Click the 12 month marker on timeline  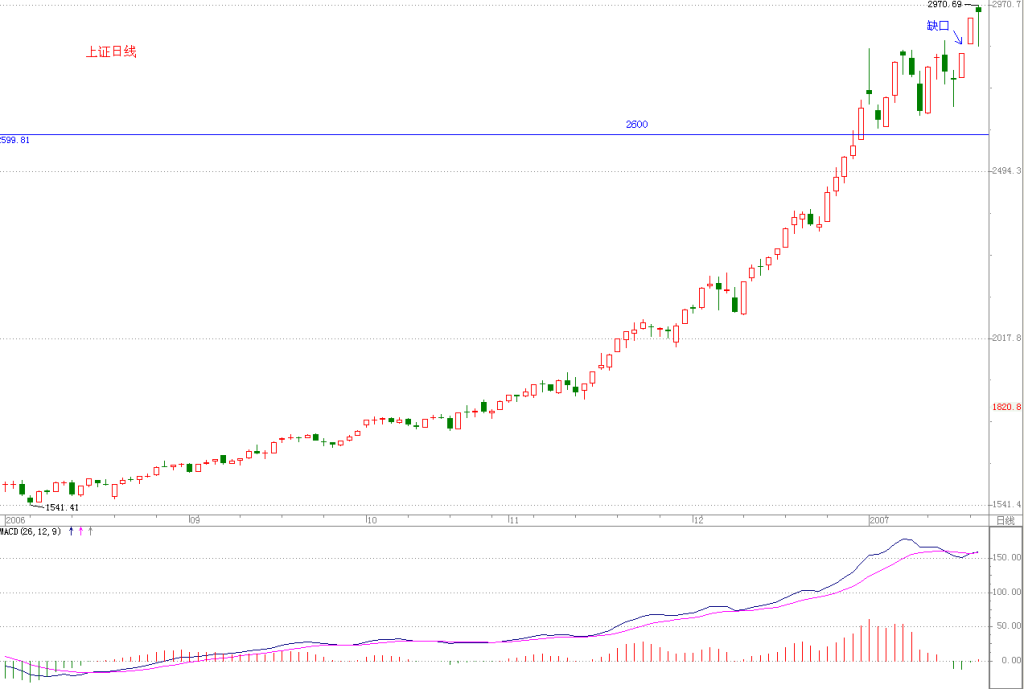(x=699, y=521)
